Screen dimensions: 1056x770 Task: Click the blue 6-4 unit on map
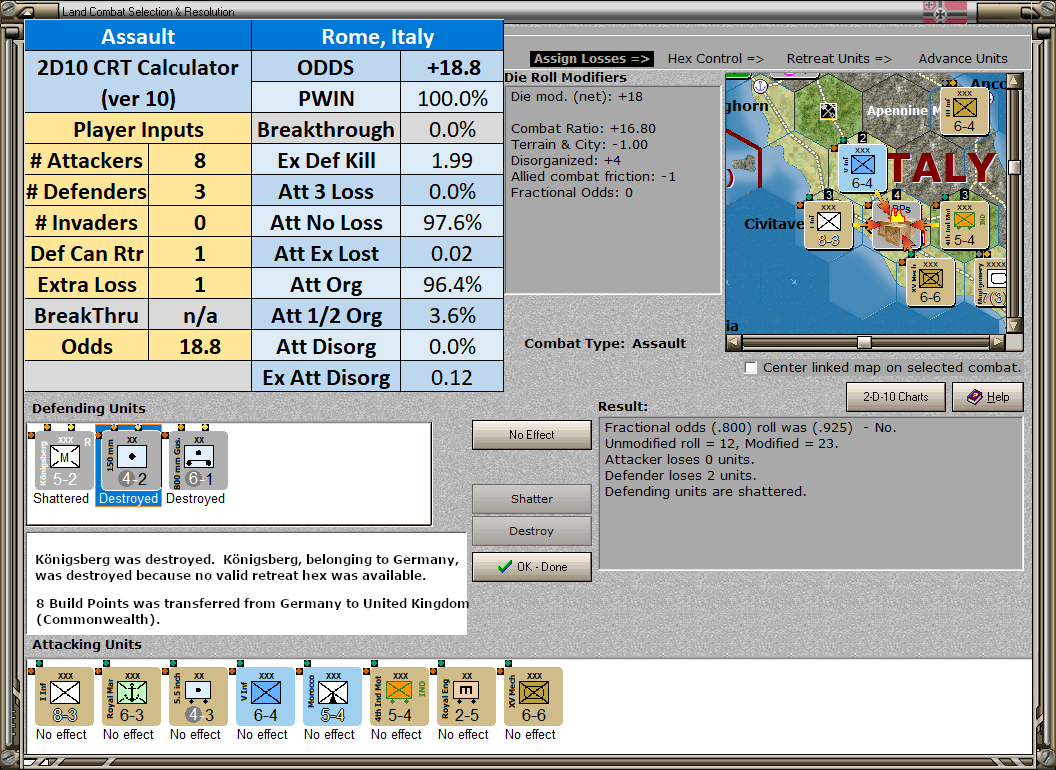coord(862,168)
